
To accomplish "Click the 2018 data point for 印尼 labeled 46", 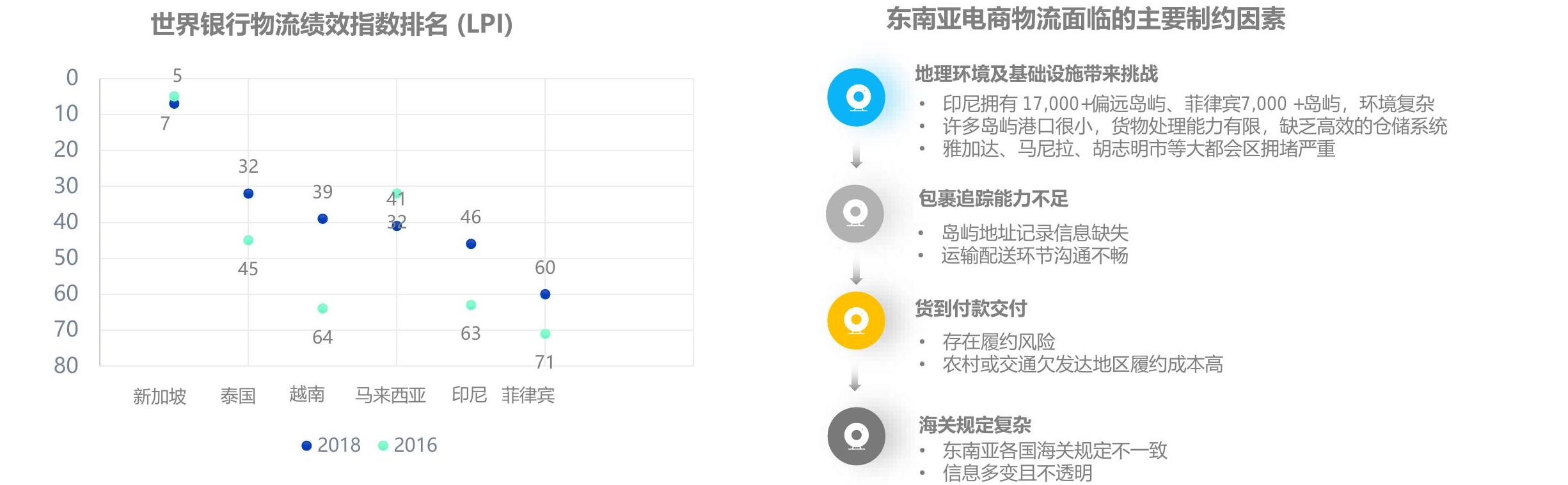I will 471,244.
